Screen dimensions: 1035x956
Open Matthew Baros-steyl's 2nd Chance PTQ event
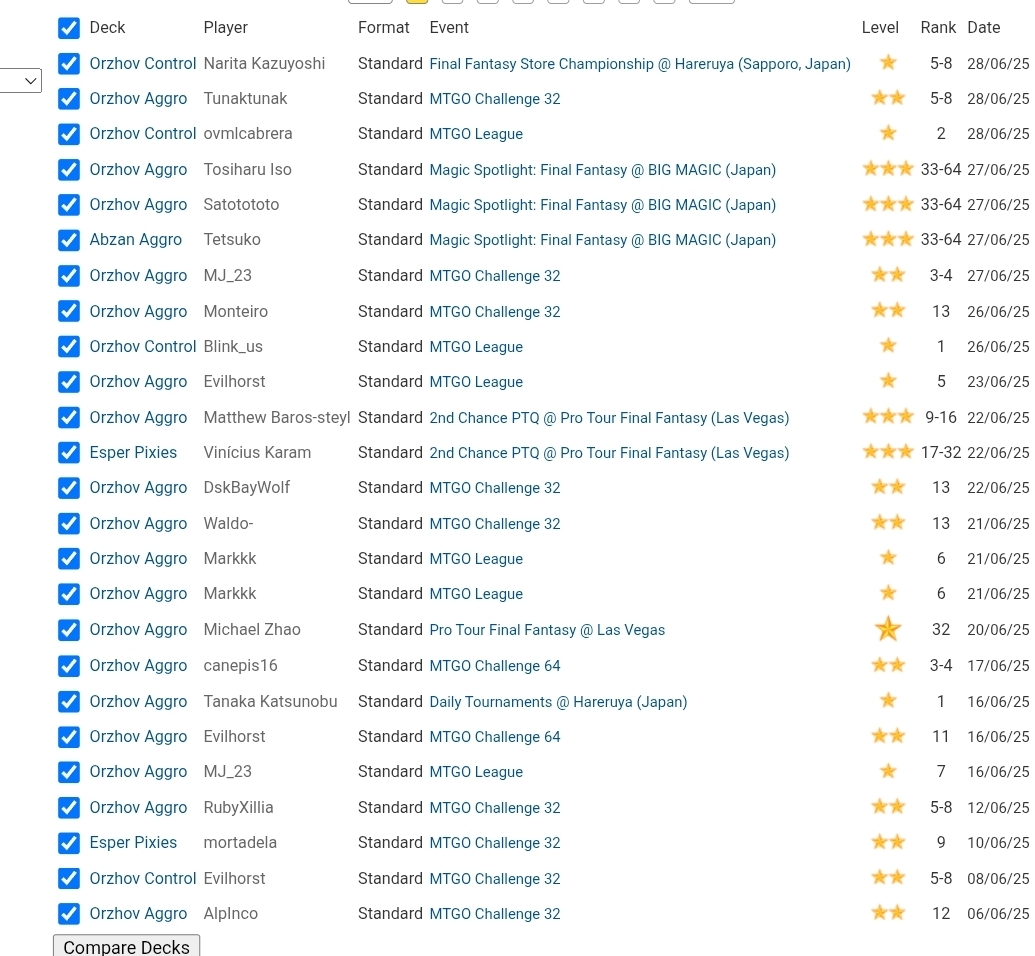[609, 417]
